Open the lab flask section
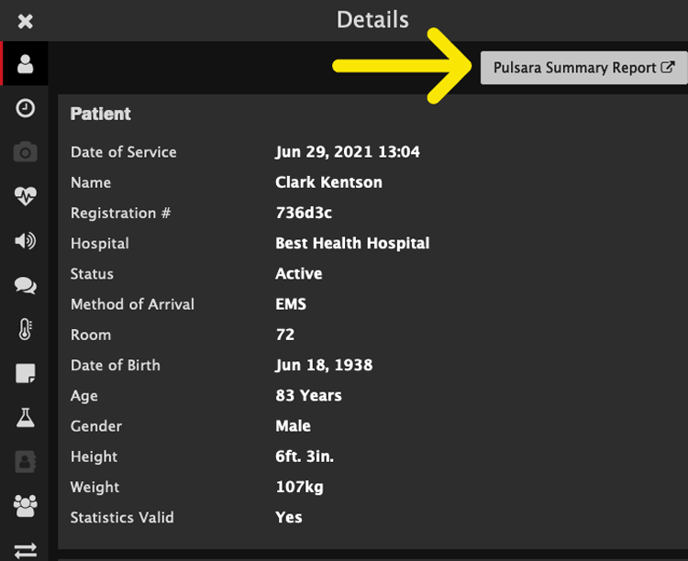 (x=25, y=418)
